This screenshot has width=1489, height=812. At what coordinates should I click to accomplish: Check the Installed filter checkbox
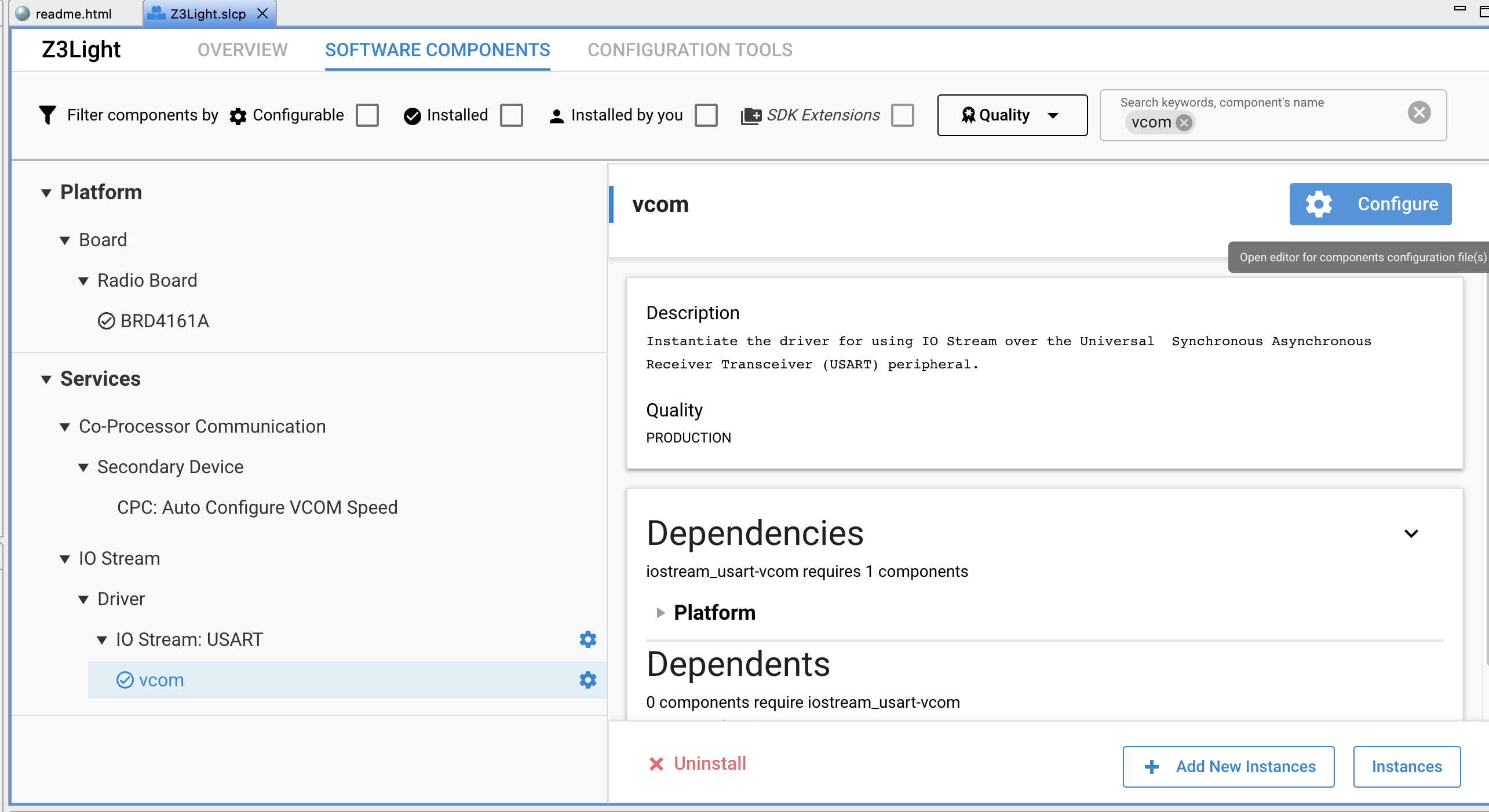tap(512, 115)
